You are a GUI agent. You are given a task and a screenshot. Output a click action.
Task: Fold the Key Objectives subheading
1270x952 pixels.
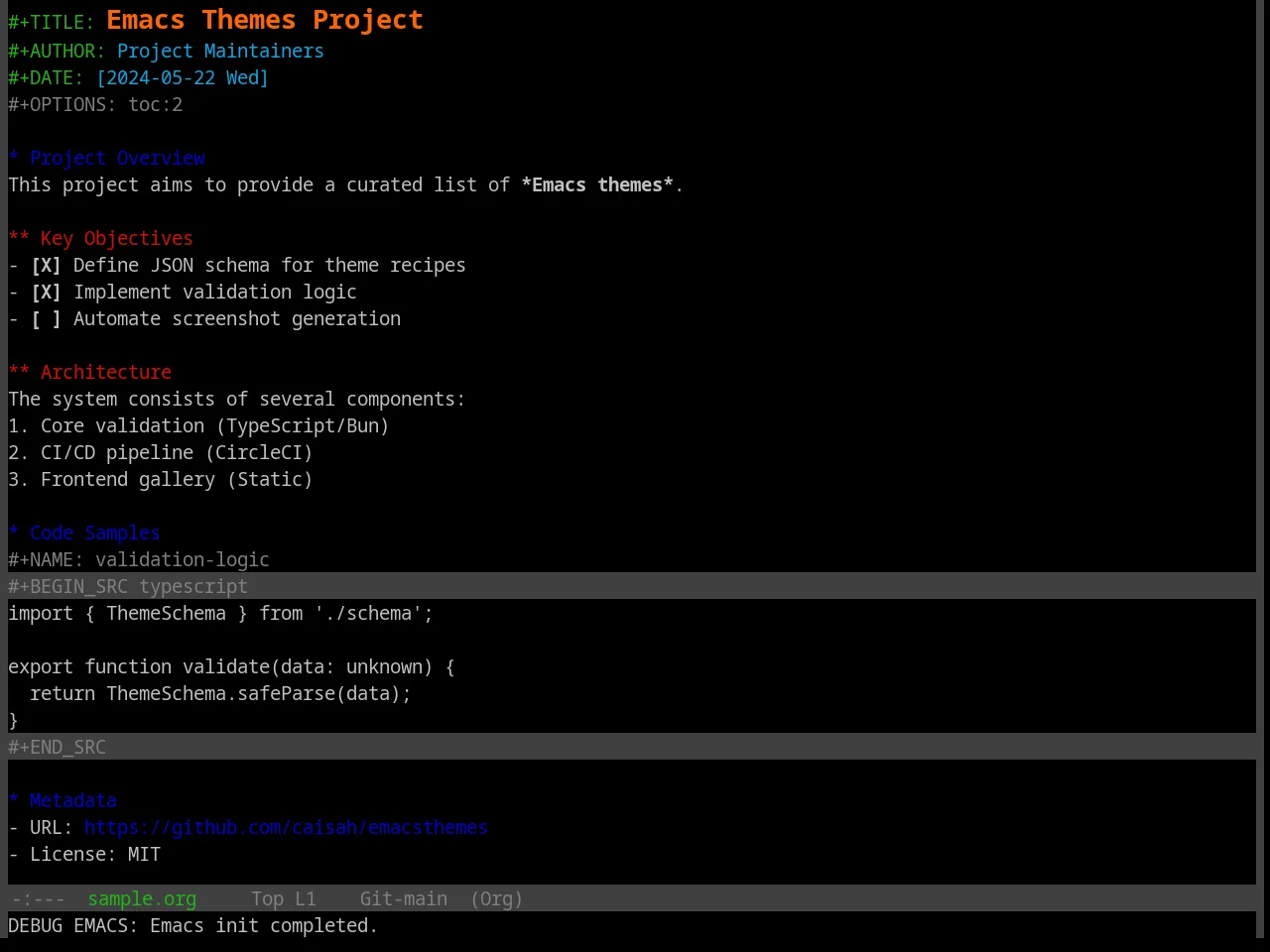(x=101, y=239)
